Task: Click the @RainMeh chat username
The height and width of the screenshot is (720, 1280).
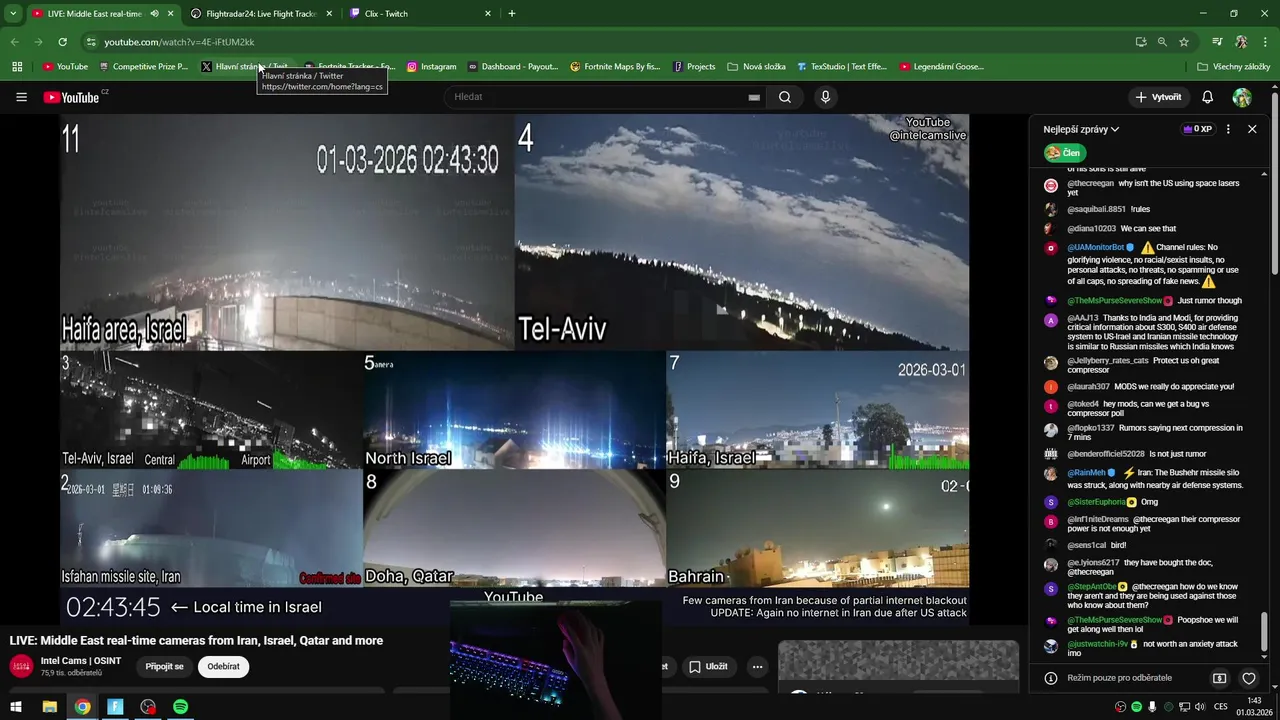Action: [1086, 473]
